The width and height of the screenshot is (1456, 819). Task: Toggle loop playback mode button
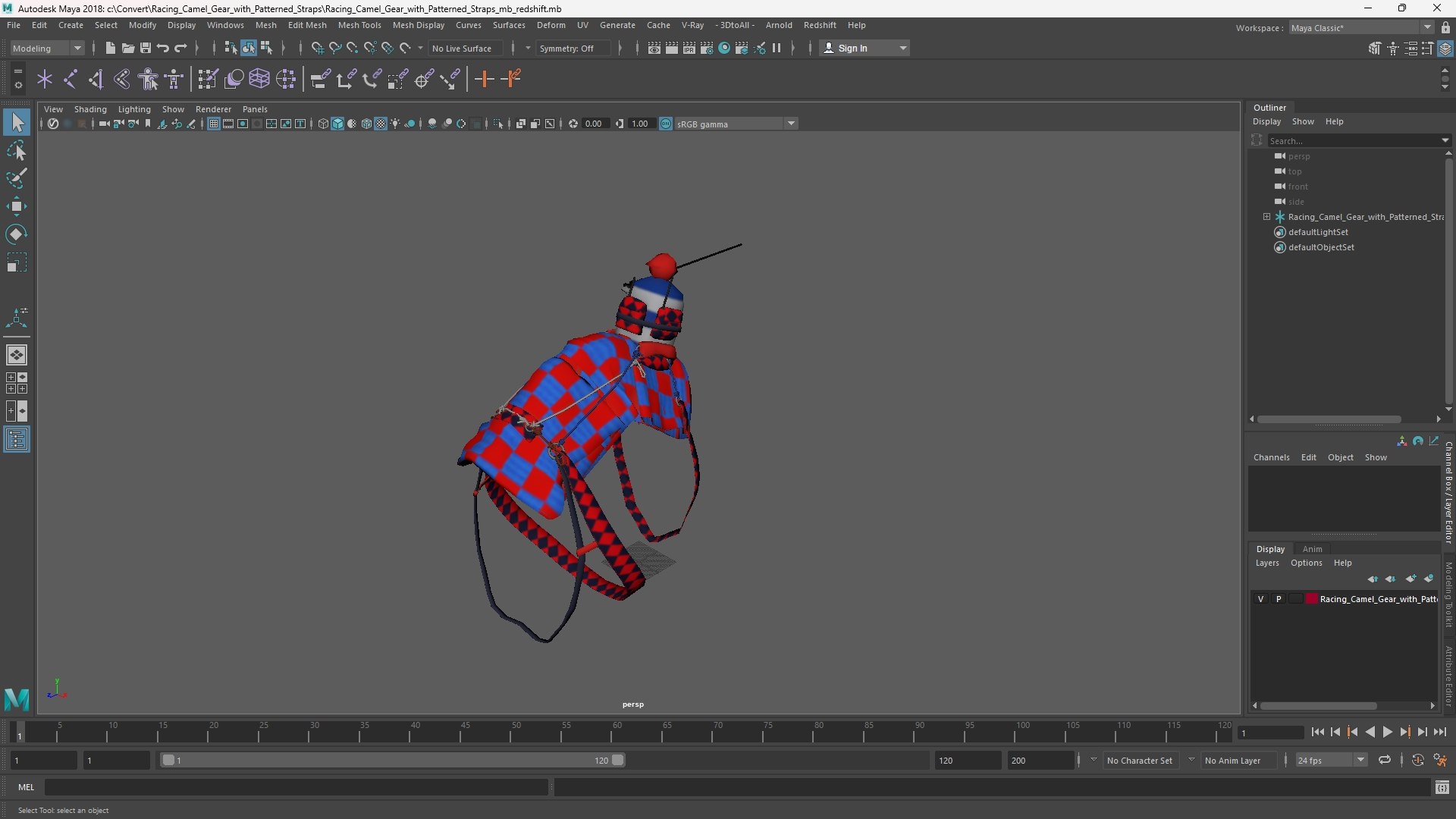click(1385, 760)
